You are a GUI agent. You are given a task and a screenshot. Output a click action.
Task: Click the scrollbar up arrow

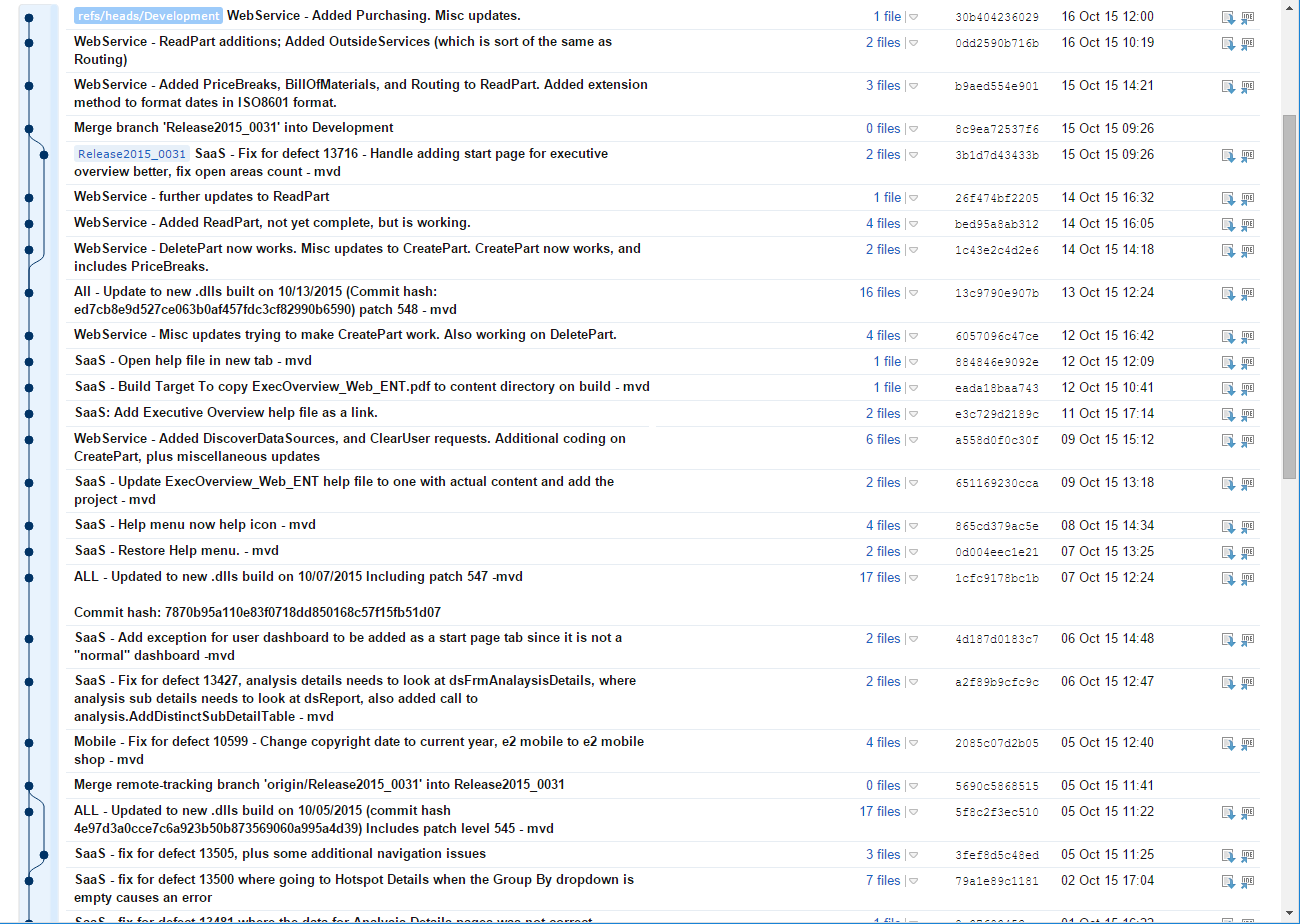(x=1290, y=8)
